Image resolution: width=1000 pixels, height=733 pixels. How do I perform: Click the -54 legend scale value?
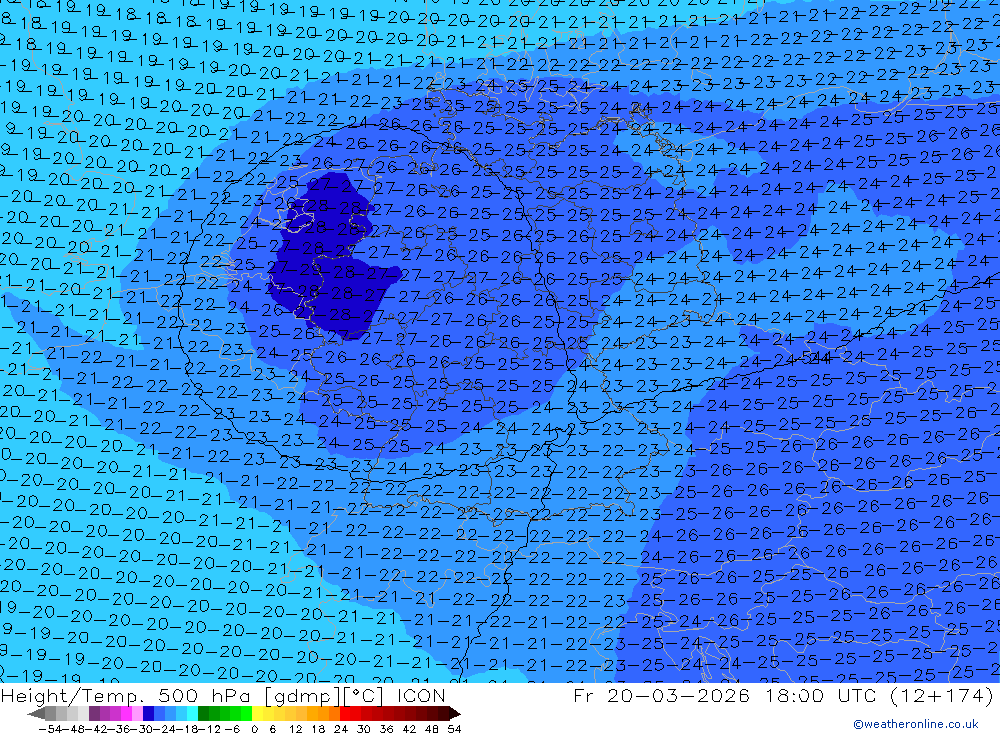(50, 729)
